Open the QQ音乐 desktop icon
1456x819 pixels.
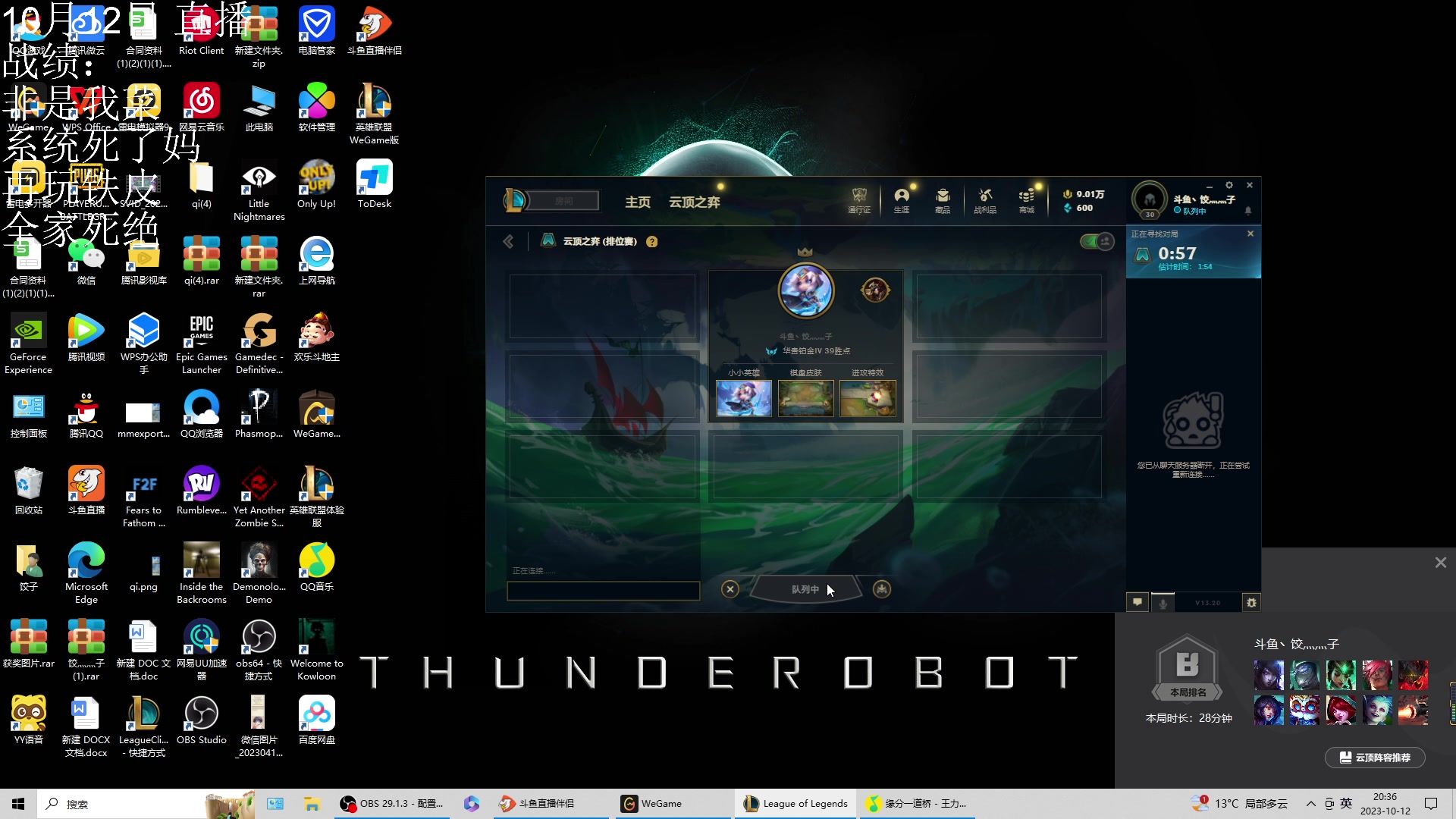tap(317, 567)
